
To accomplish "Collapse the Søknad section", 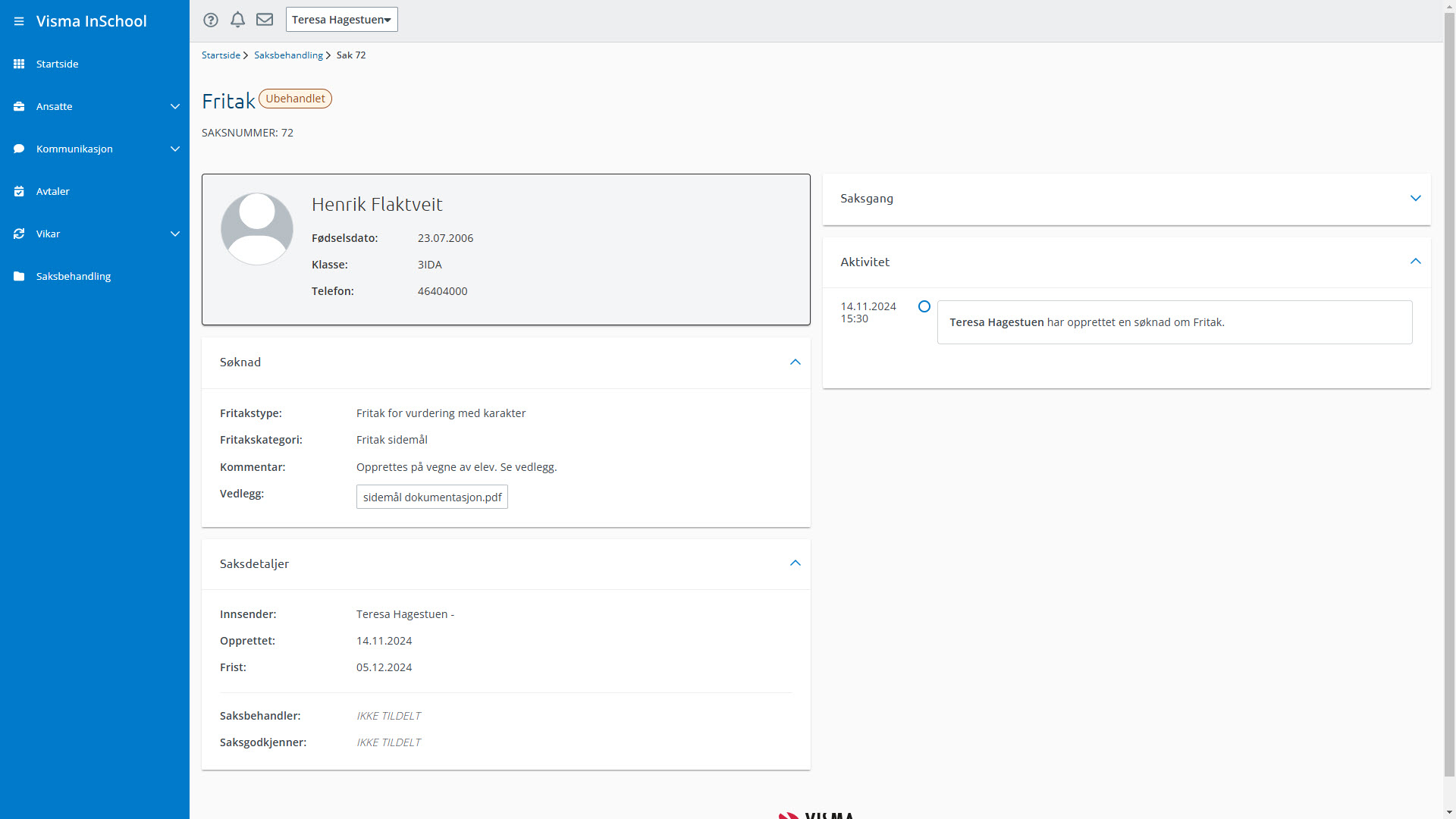I will 795,362.
